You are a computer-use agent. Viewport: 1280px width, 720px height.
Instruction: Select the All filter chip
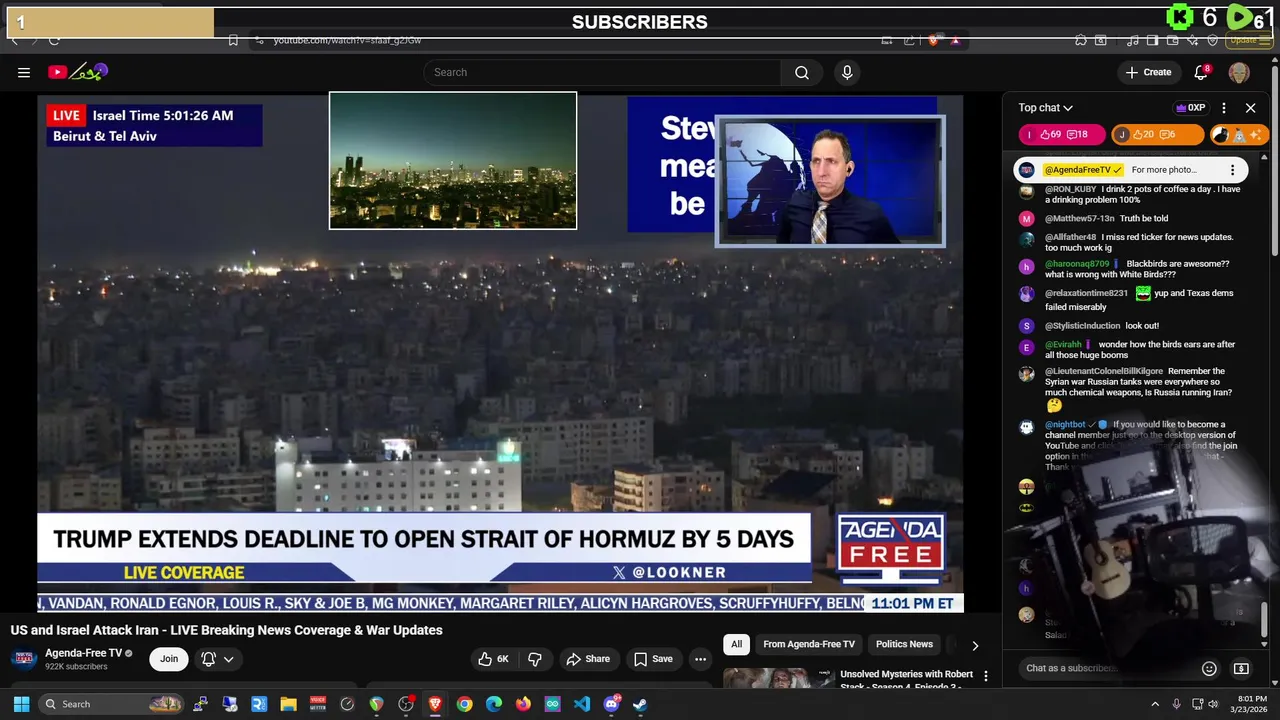(x=737, y=645)
